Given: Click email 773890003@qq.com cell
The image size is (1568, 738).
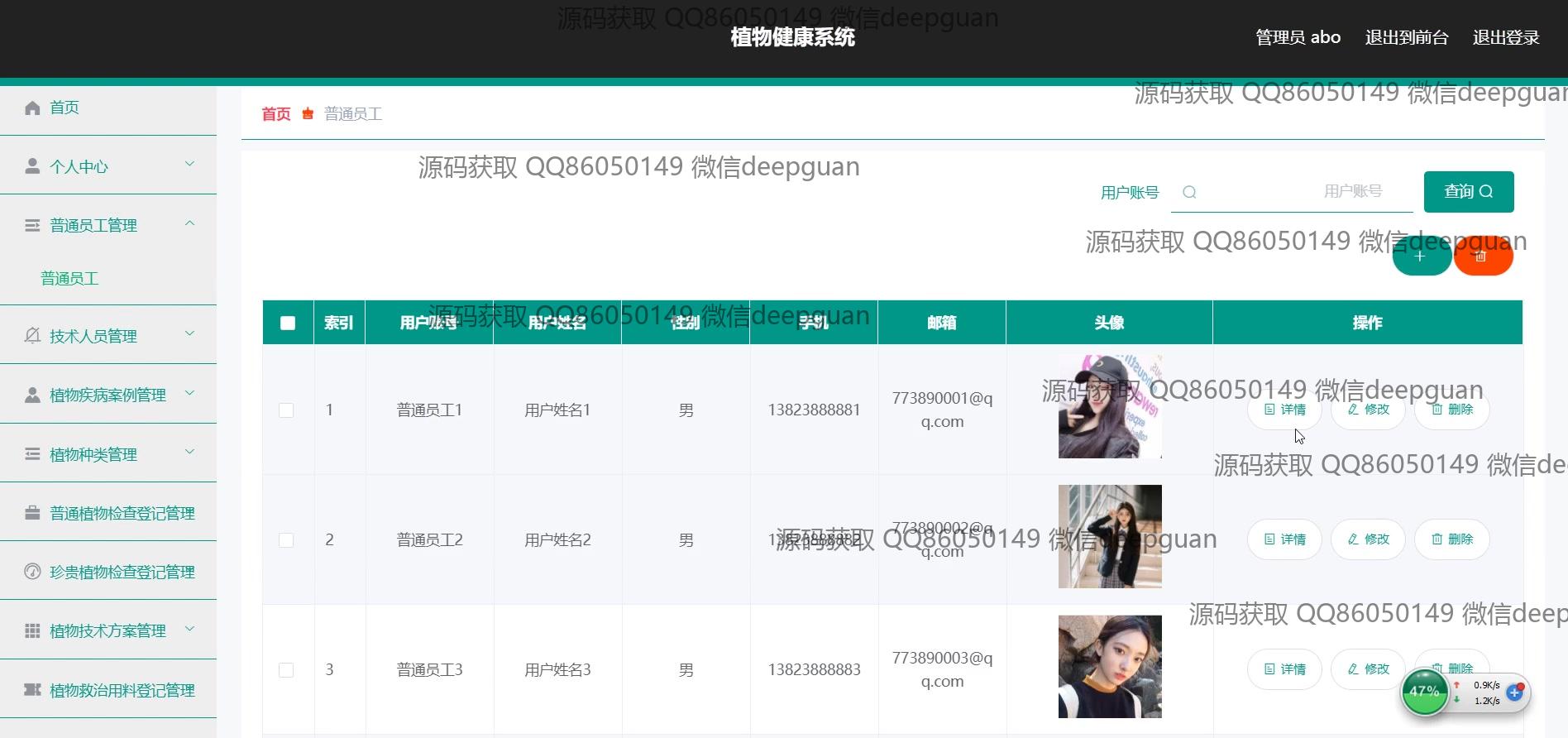Looking at the screenshot, I should pos(942,670).
